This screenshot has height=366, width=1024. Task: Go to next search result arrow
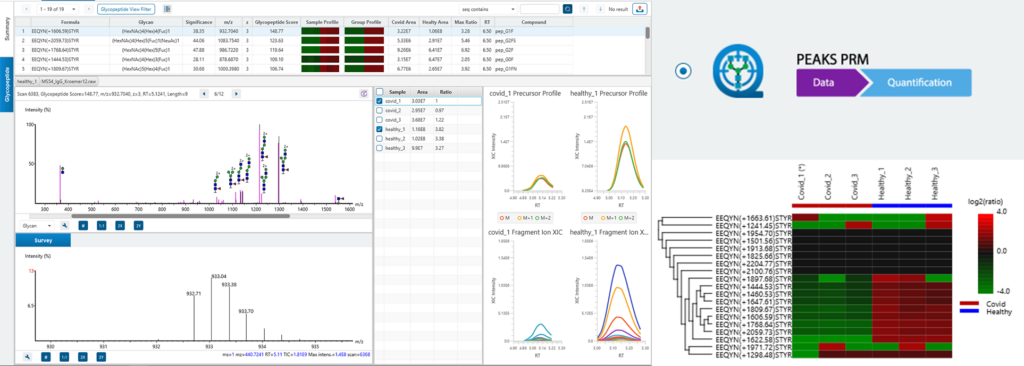click(600, 10)
